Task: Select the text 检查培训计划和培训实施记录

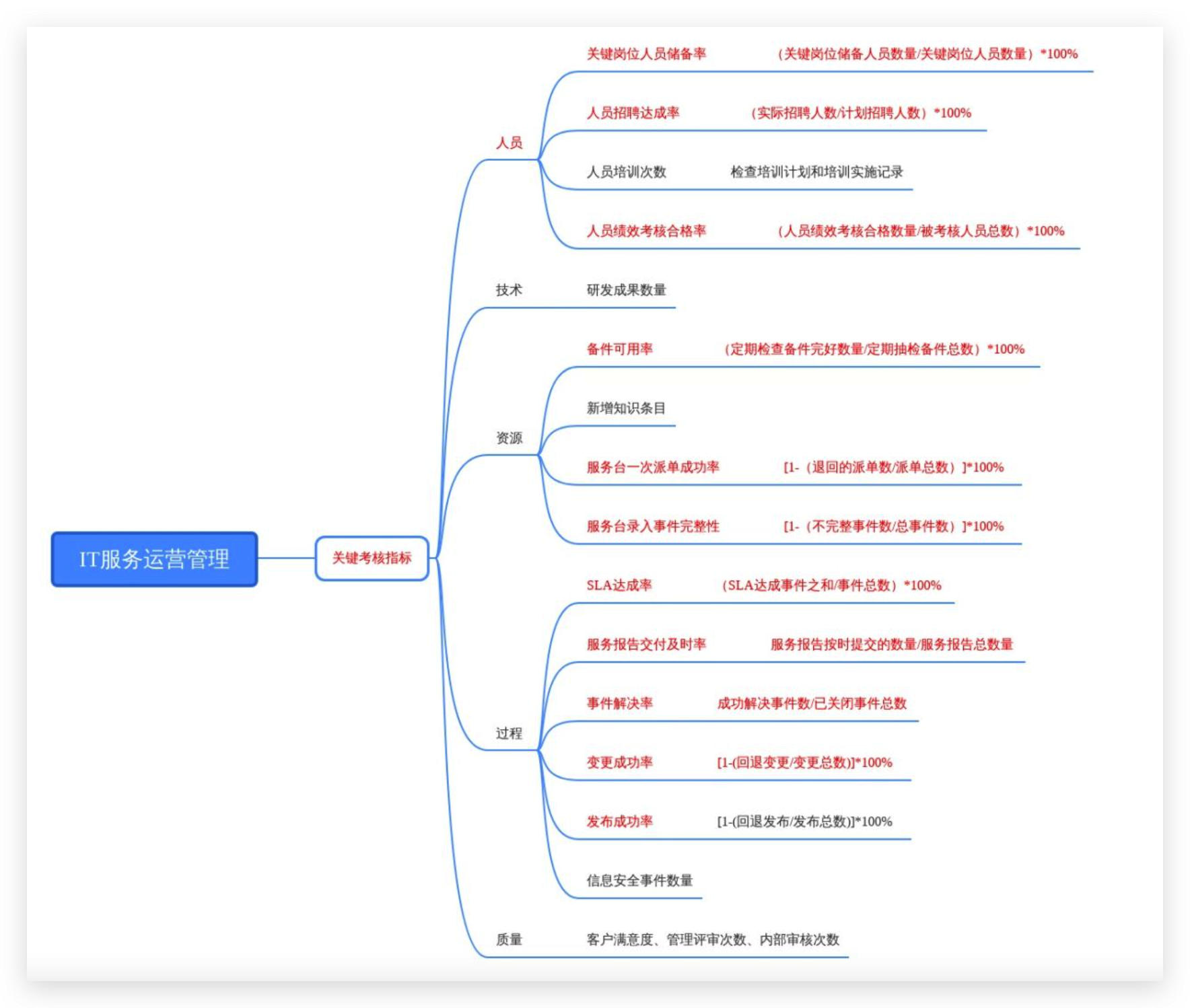Action: tap(816, 172)
